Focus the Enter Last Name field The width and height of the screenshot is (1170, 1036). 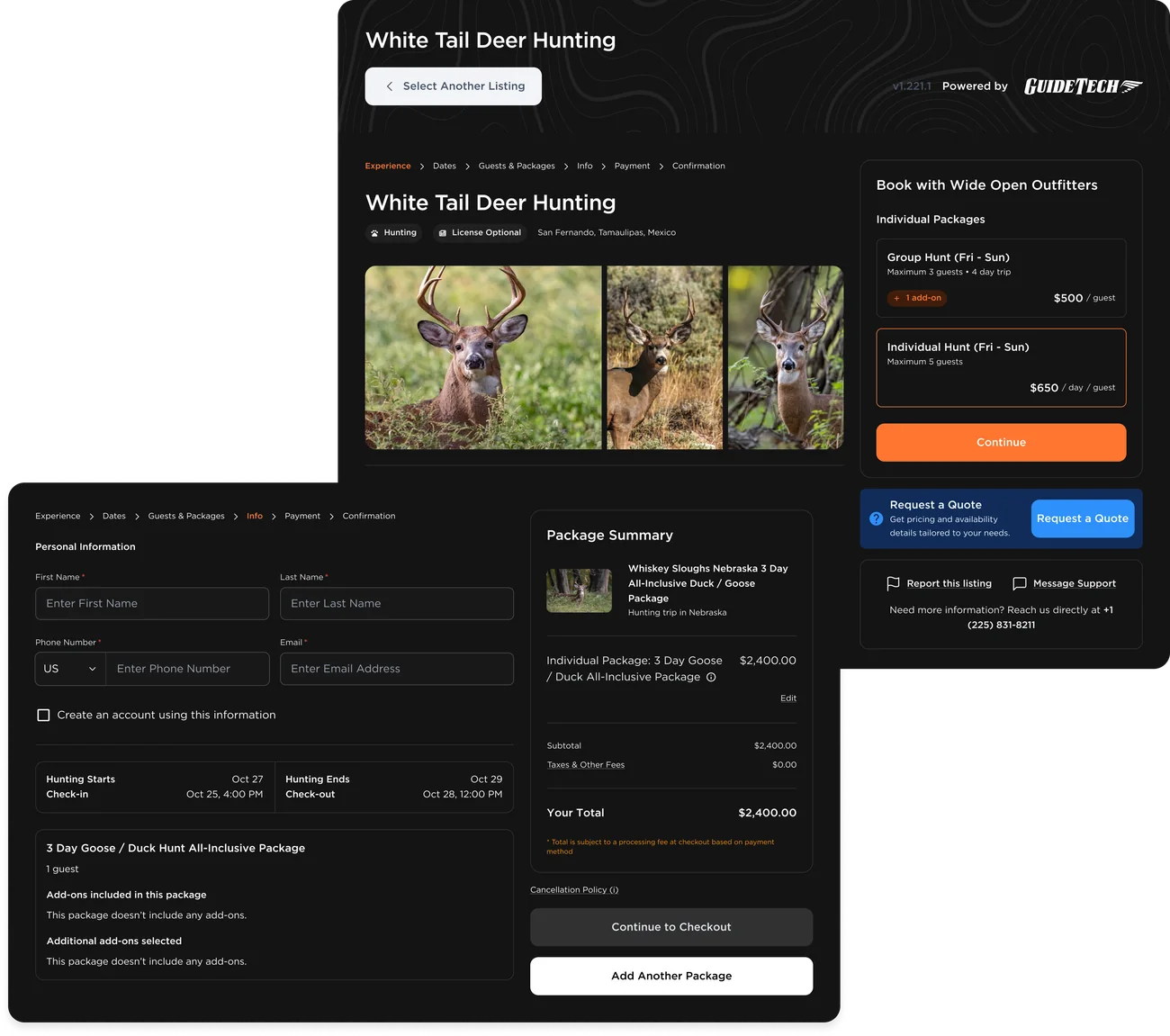397,604
